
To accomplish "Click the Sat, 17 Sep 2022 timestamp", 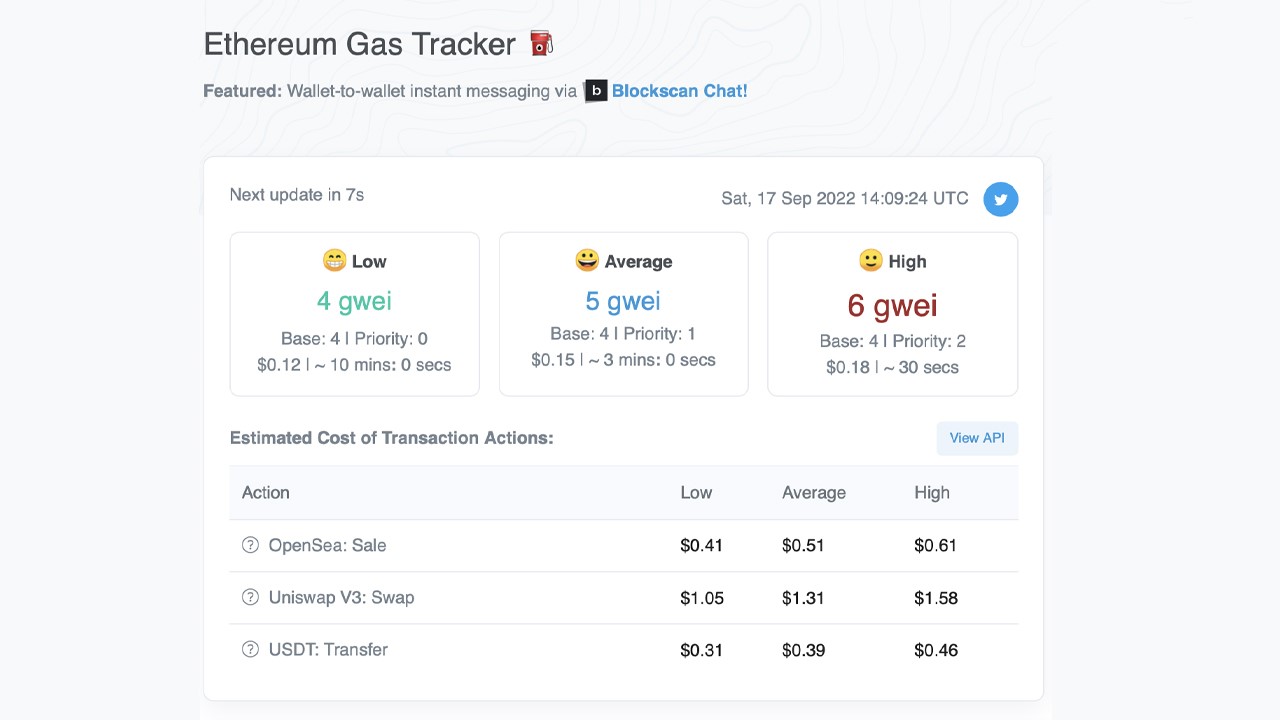I will (845, 198).
